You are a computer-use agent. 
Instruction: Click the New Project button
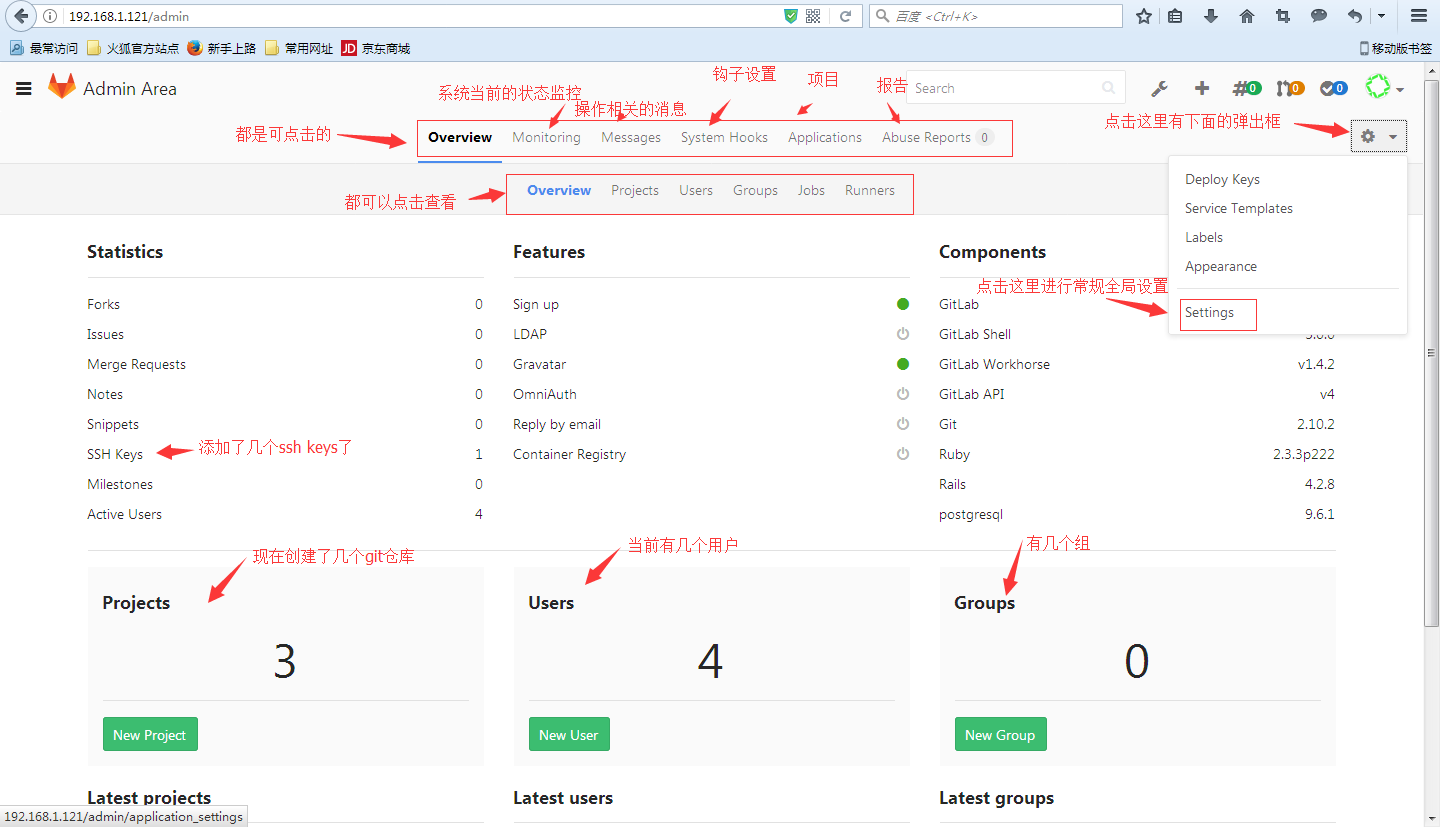(x=150, y=735)
